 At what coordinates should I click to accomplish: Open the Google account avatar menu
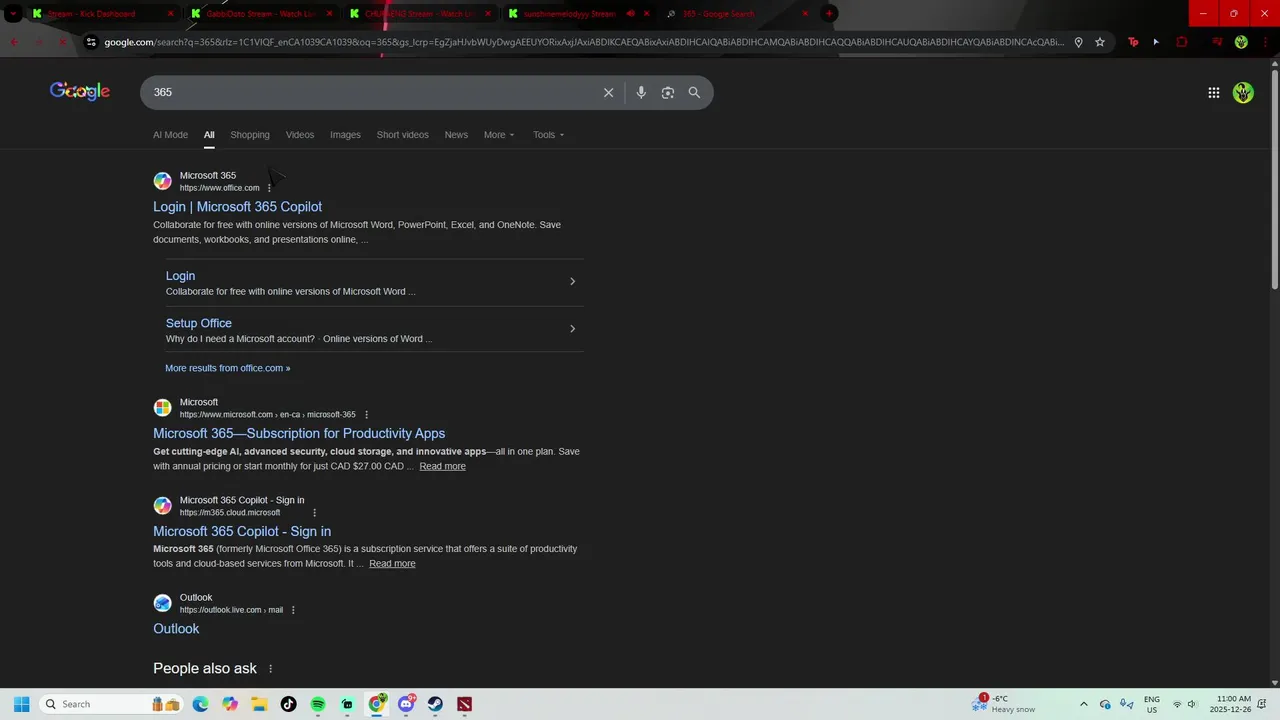[x=1243, y=92]
